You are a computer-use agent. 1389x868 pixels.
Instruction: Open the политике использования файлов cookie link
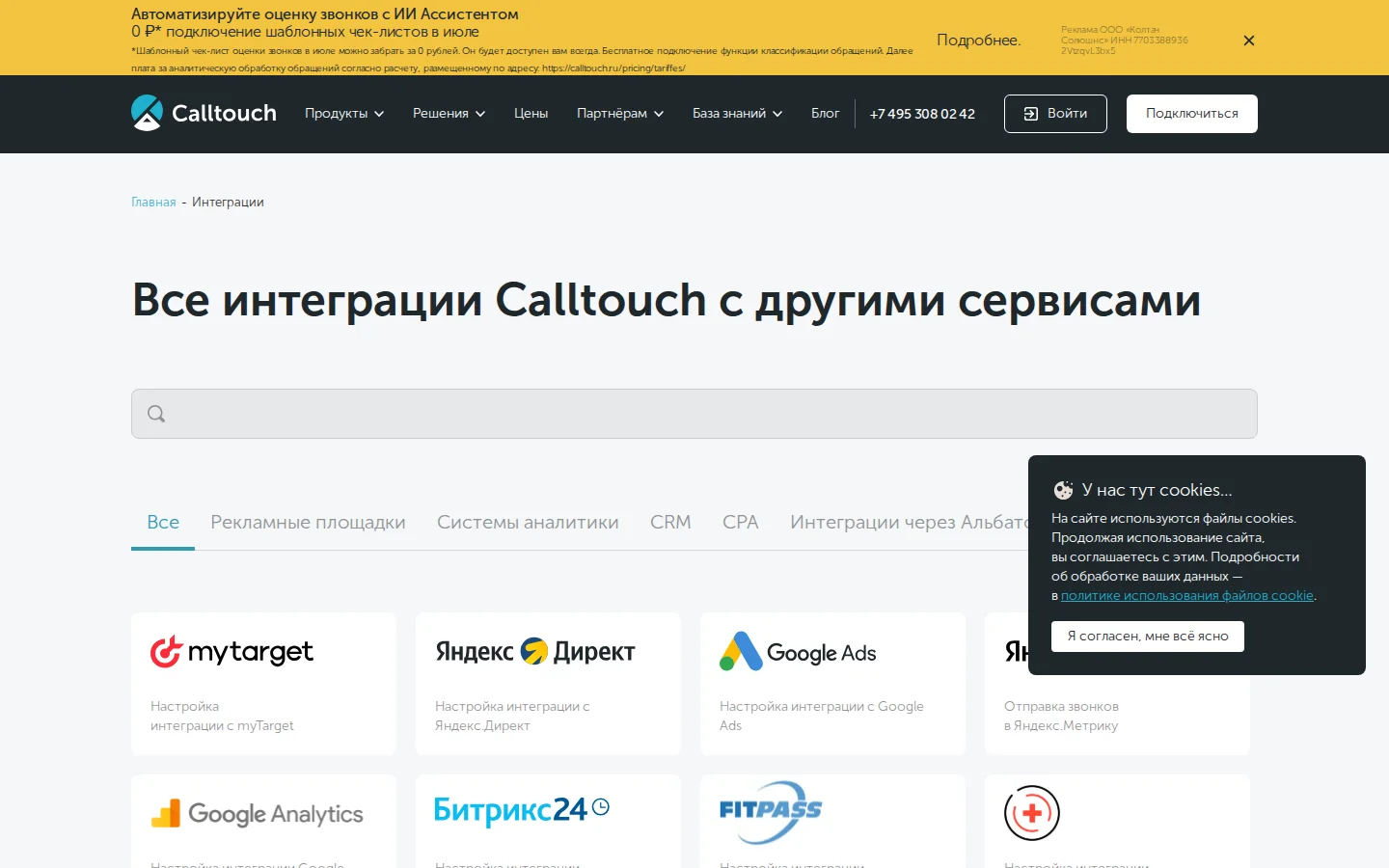coord(1187,596)
